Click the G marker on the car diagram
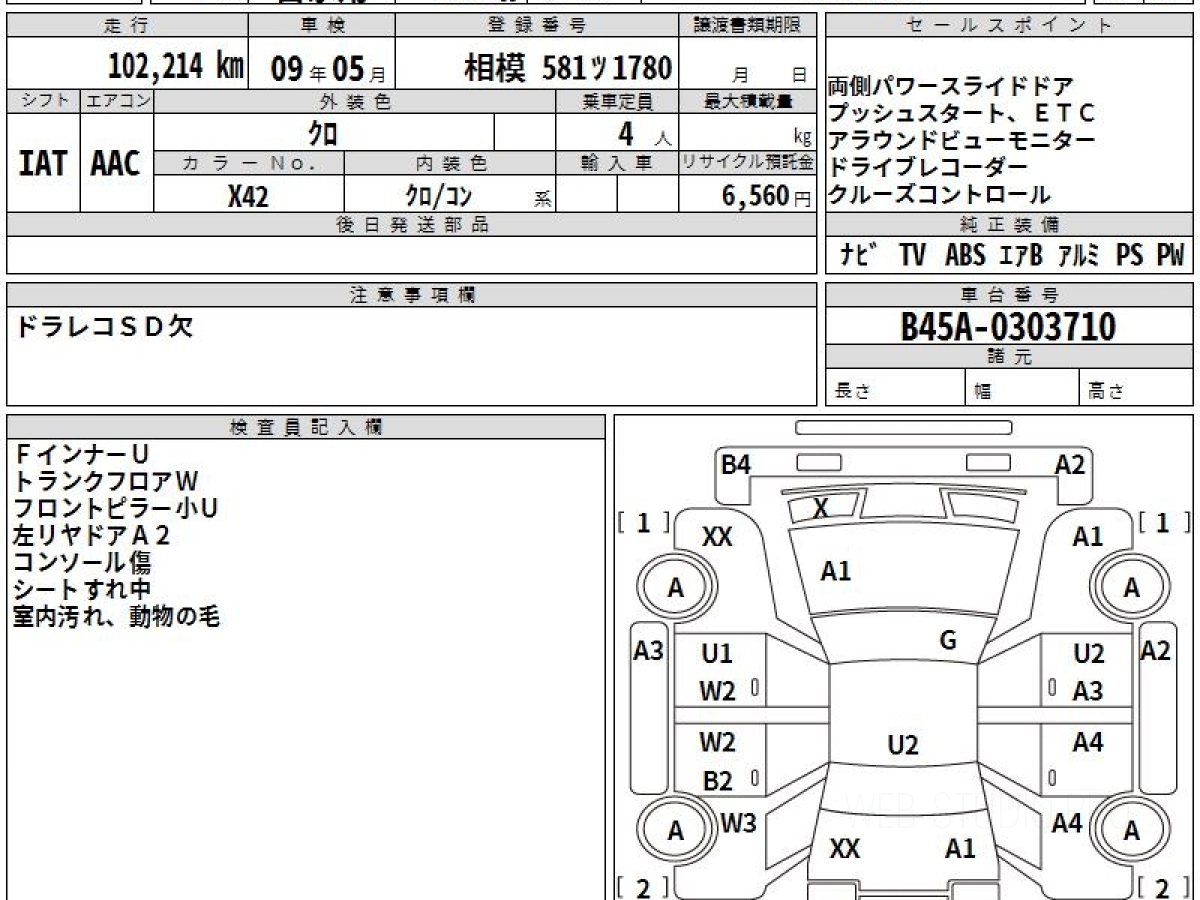1200x900 pixels. point(948,641)
